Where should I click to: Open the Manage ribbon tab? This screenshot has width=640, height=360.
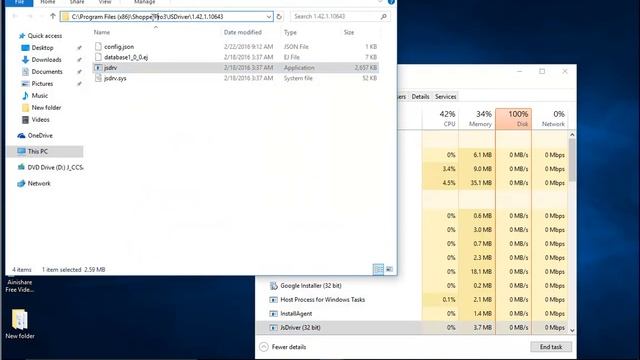click(x=144, y=2)
